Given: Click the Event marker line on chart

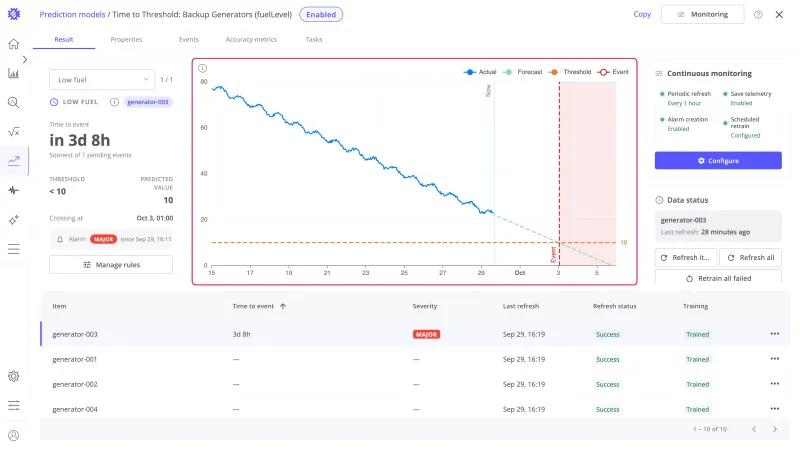Looking at the screenshot, I should click(x=559, y=173).
